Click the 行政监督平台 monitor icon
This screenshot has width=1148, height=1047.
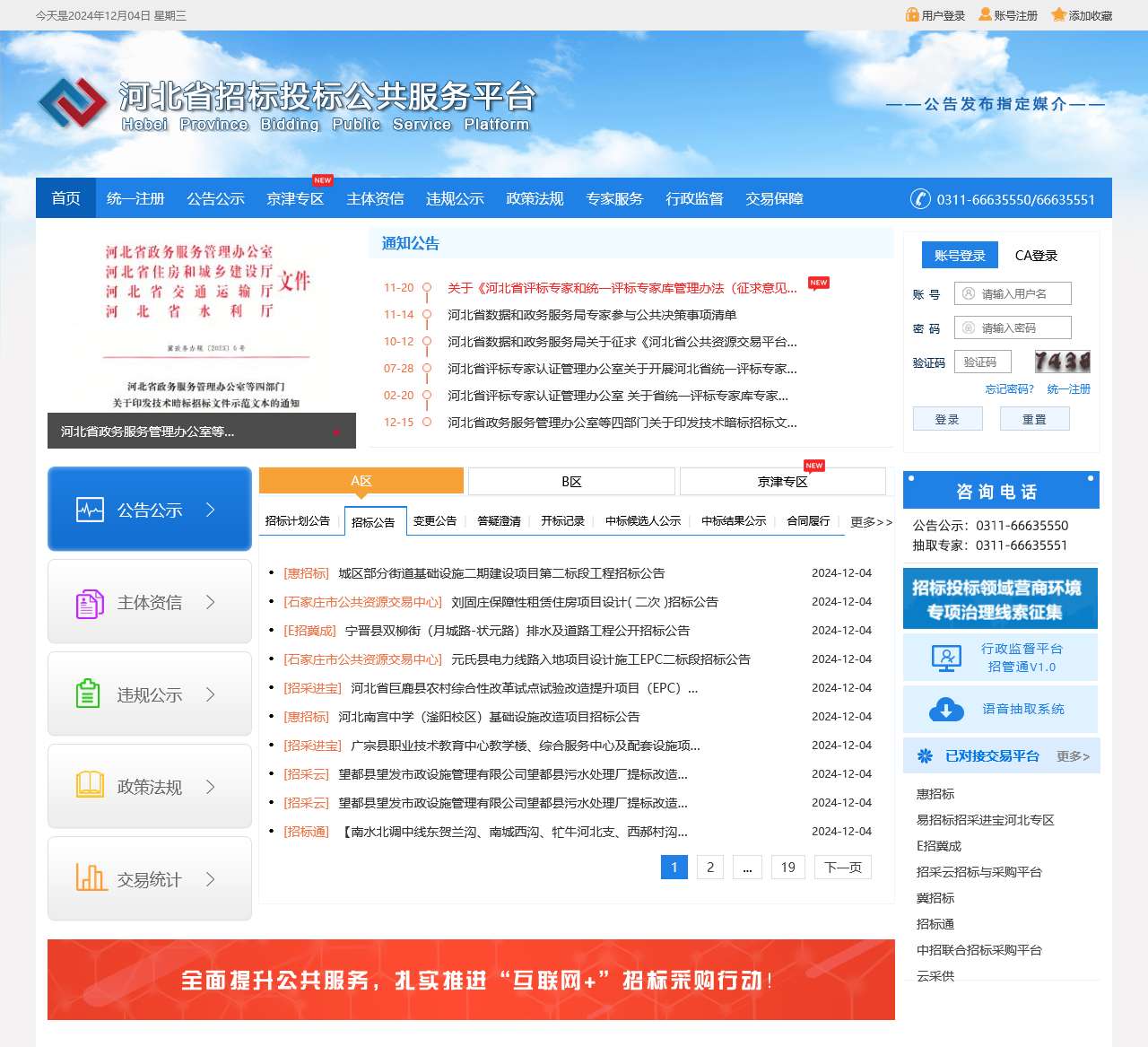coord(946,658)
